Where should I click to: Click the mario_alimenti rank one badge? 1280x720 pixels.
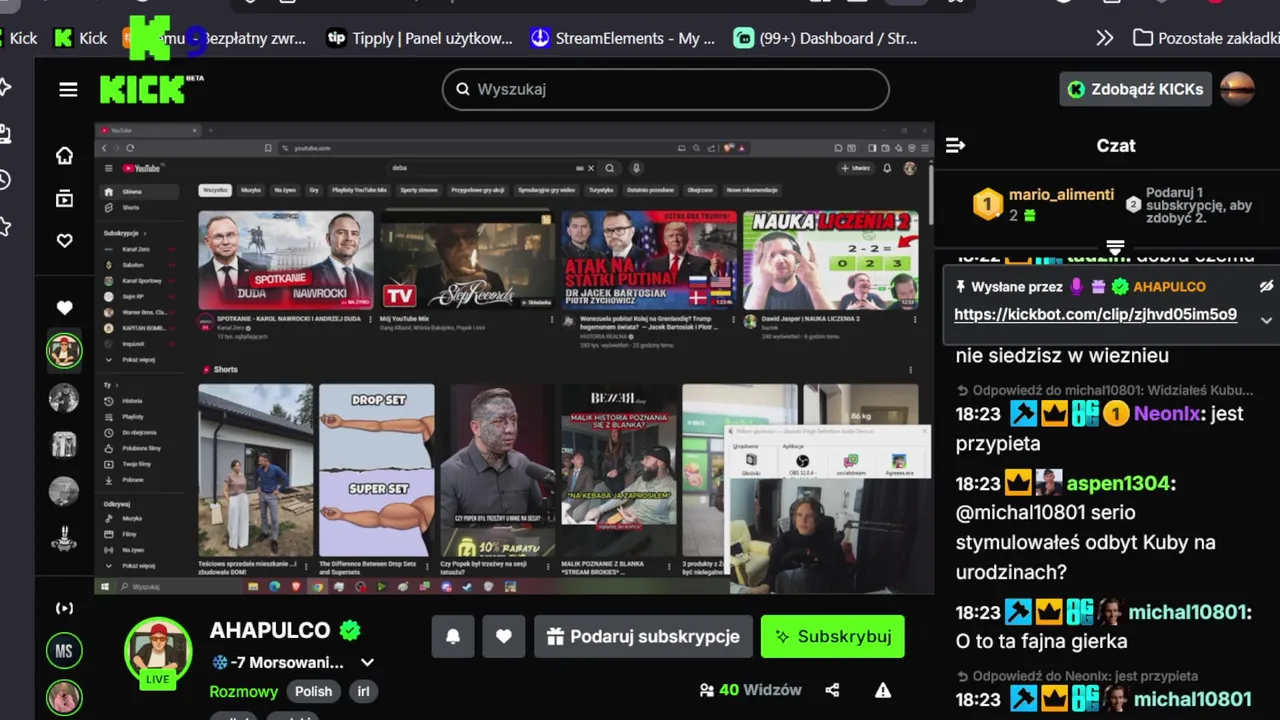988,205
